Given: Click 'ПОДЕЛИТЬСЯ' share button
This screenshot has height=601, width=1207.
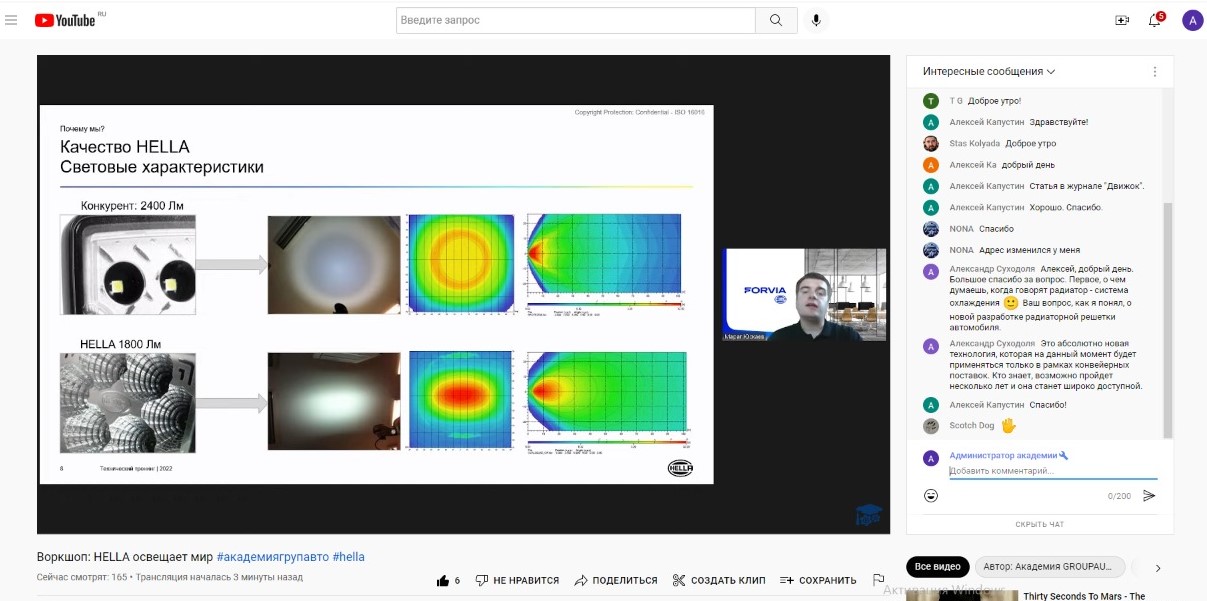Looking at the screenshot, I should tap(616, 580).
